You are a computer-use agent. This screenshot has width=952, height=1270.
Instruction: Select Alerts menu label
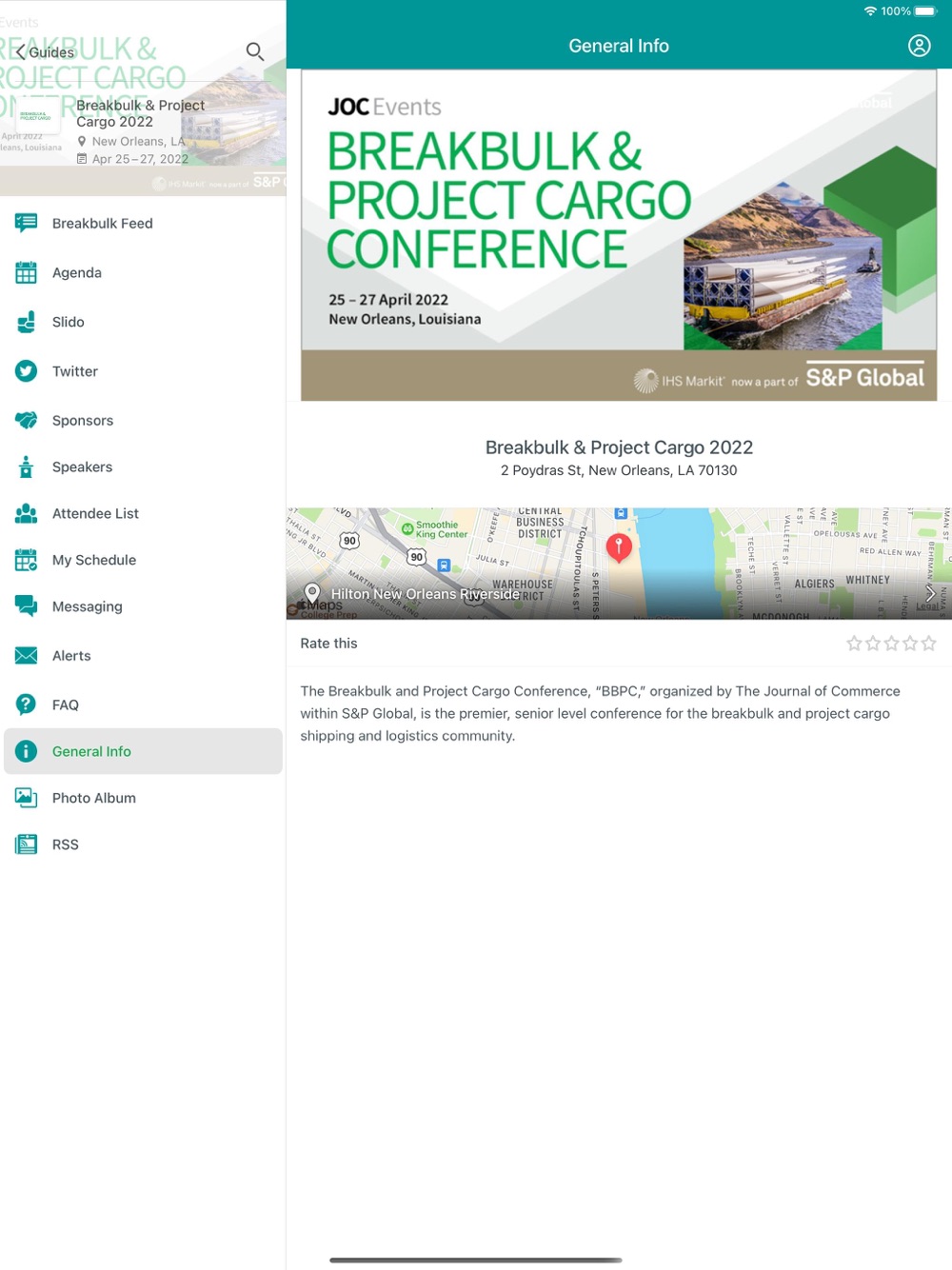[71, 656]
